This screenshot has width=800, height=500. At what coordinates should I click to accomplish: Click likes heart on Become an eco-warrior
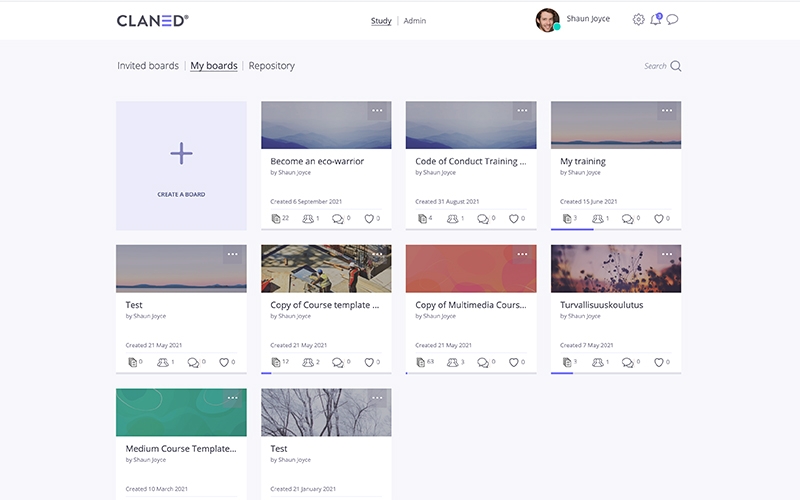(370, 218)
